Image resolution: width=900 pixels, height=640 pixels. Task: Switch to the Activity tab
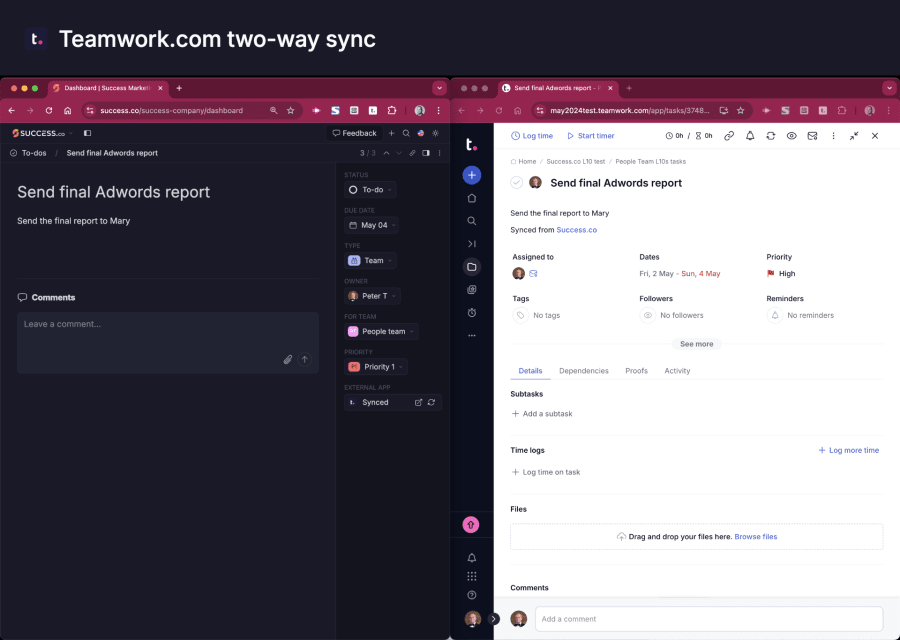[677, 371]
